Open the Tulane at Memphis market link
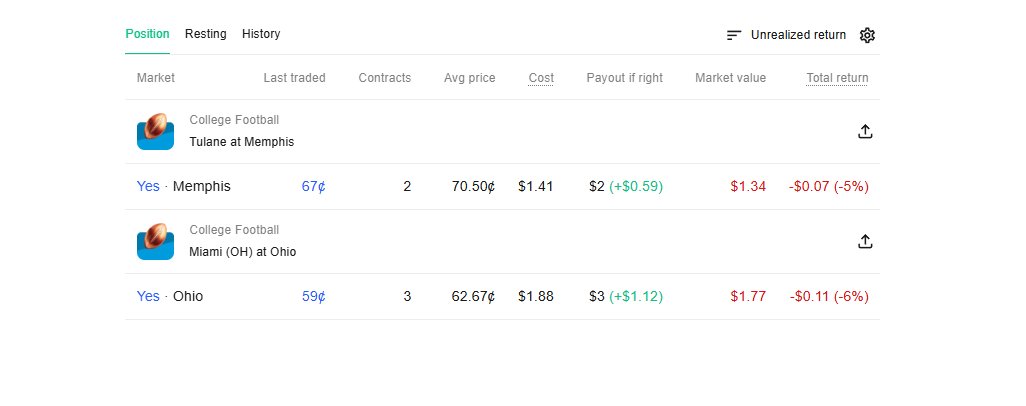Viewport: 1026px width, 406px height. (x=241, y=141)
